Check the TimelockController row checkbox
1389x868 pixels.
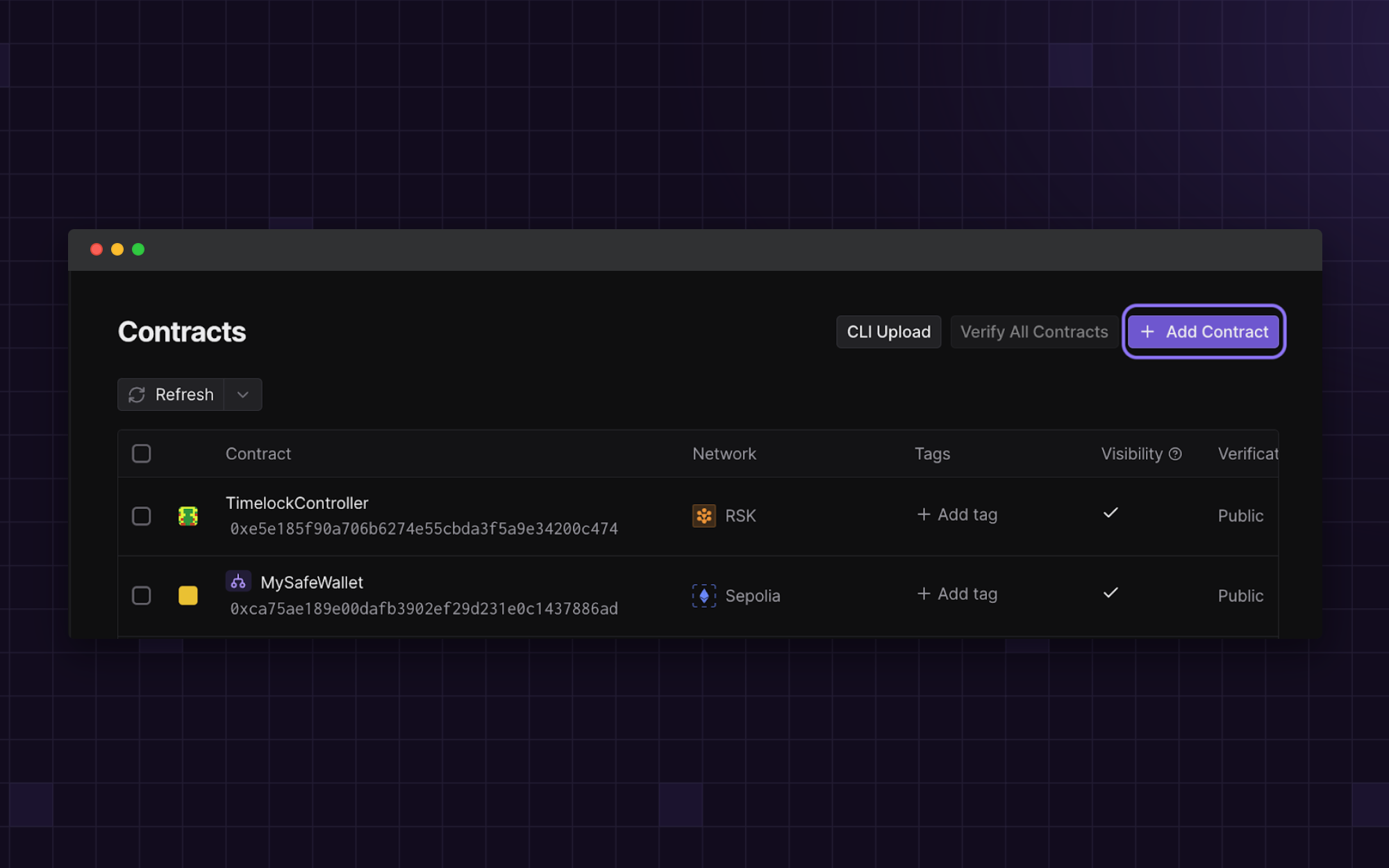click(x=142, y=516)
